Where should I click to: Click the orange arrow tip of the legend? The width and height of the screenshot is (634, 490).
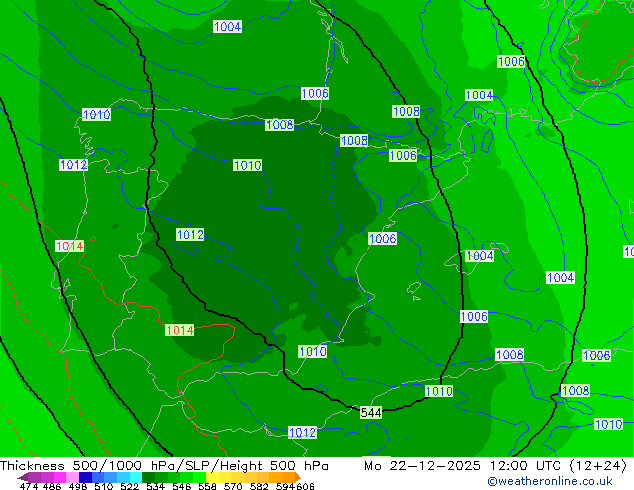[x=298, y=477]
